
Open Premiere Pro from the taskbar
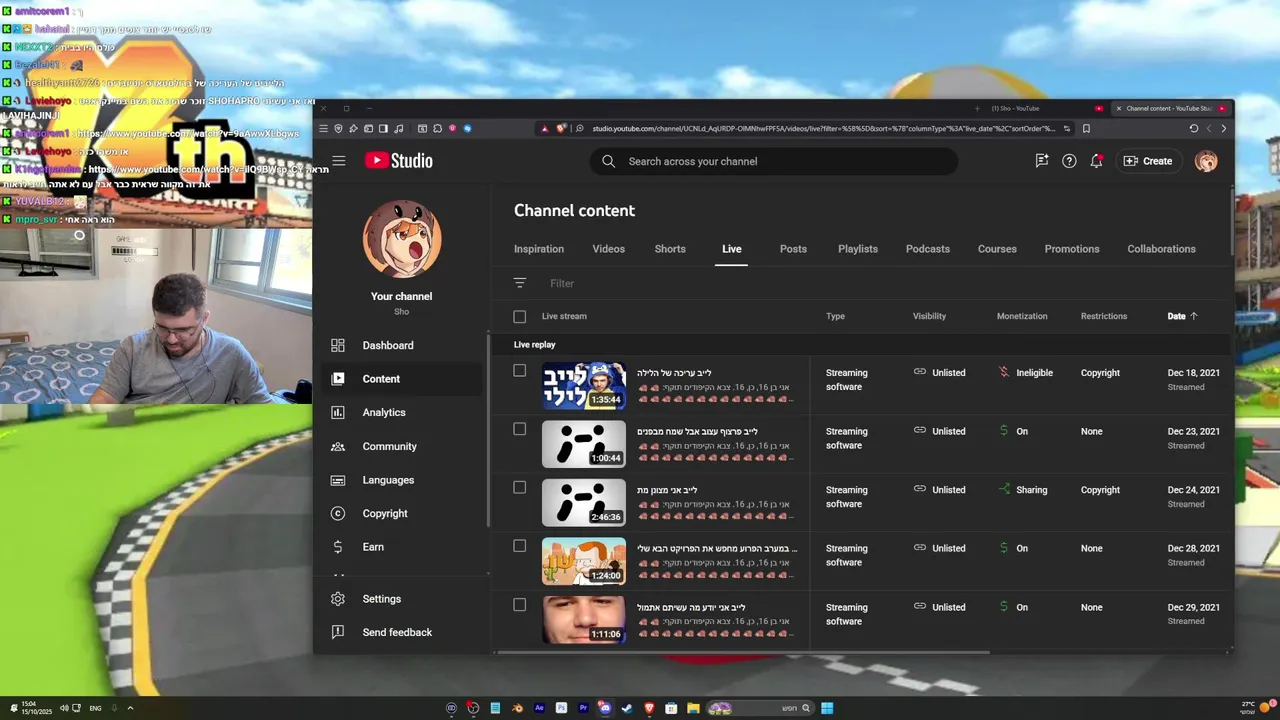[583, 708]
